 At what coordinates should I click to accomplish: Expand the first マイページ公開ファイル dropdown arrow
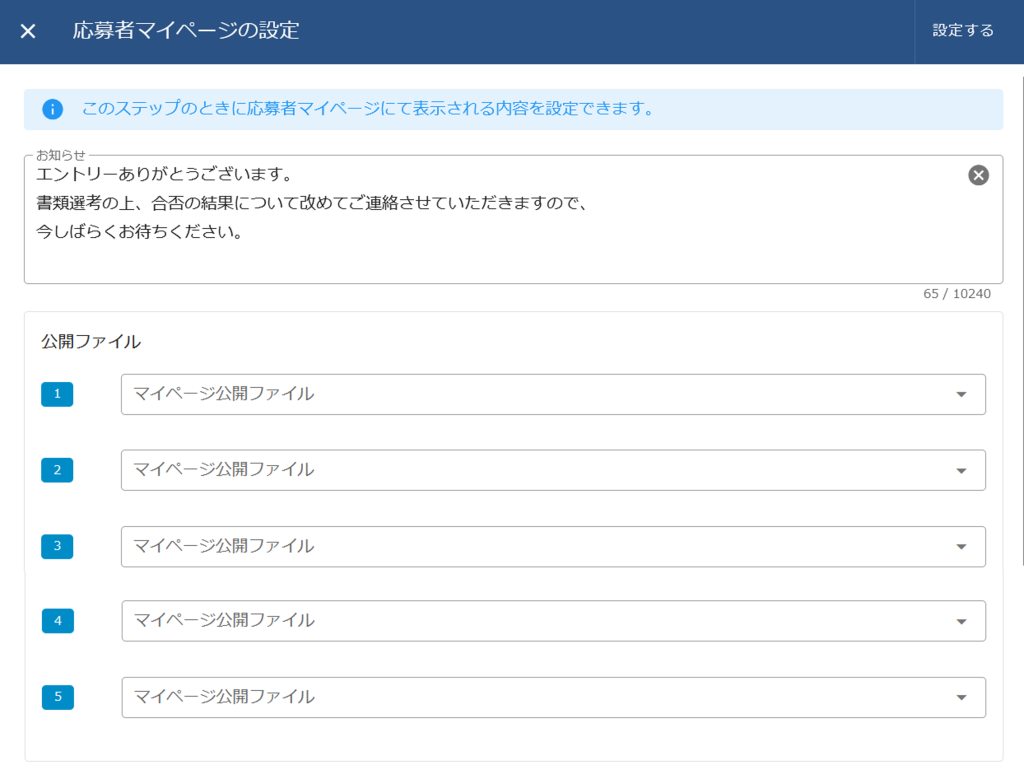point(961,394)
